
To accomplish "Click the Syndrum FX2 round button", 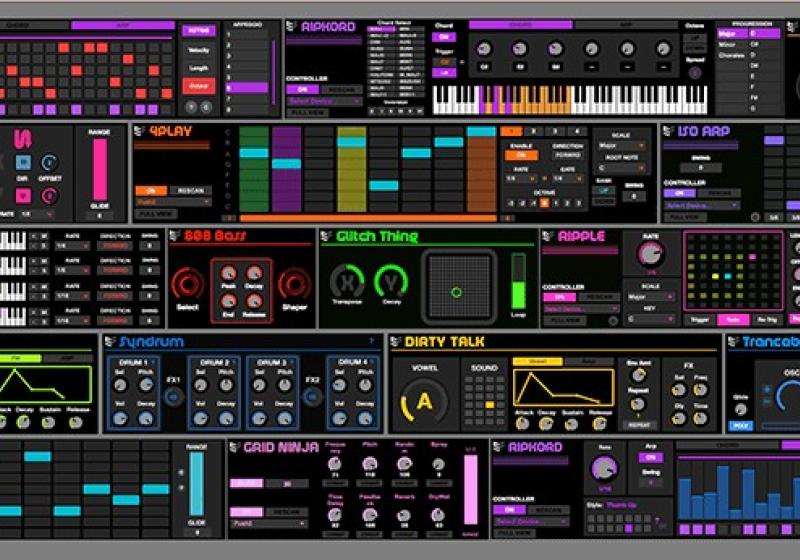I will [x=312, y=396].
